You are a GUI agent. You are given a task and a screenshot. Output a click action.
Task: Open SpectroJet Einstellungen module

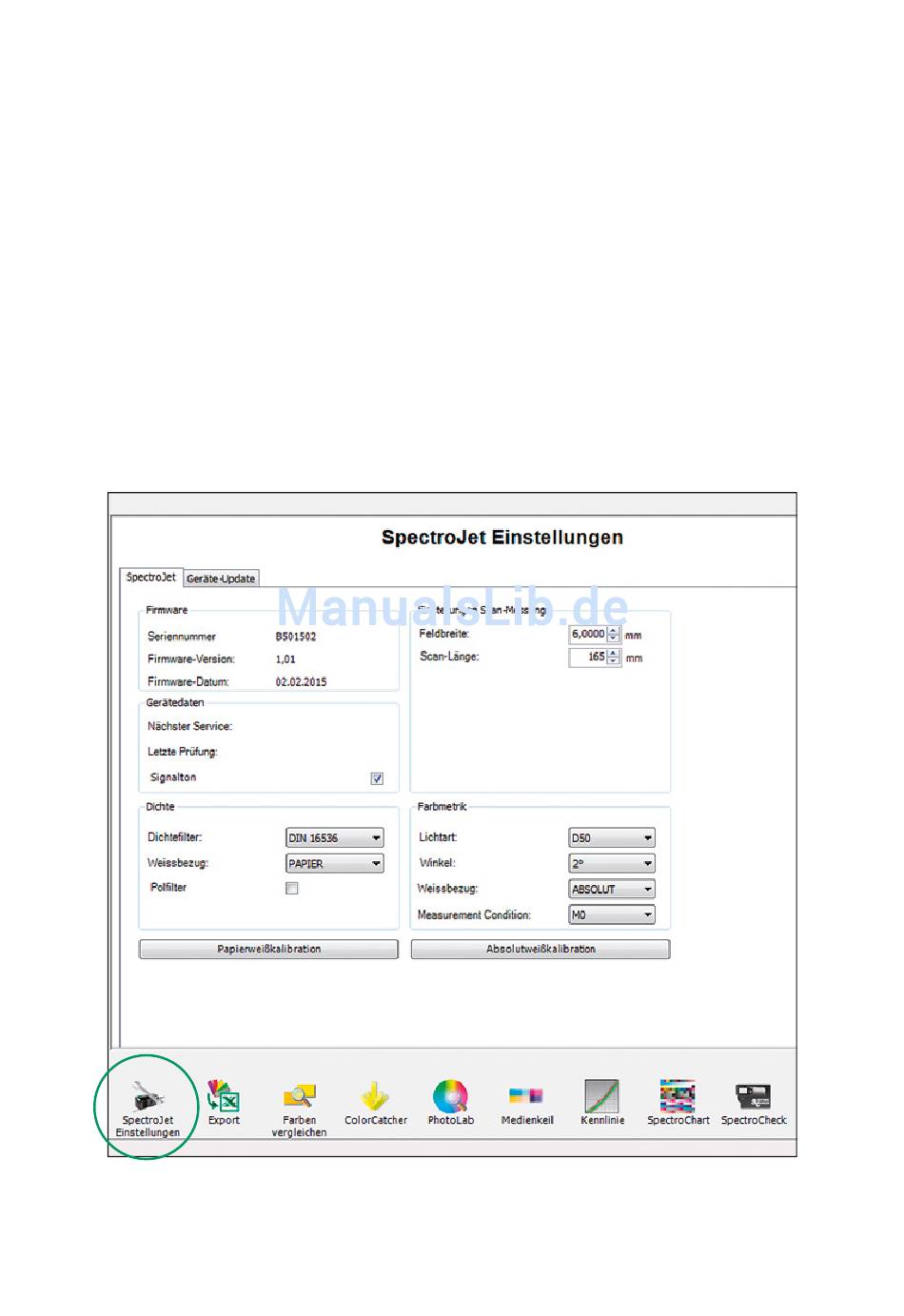[147, 1108]
